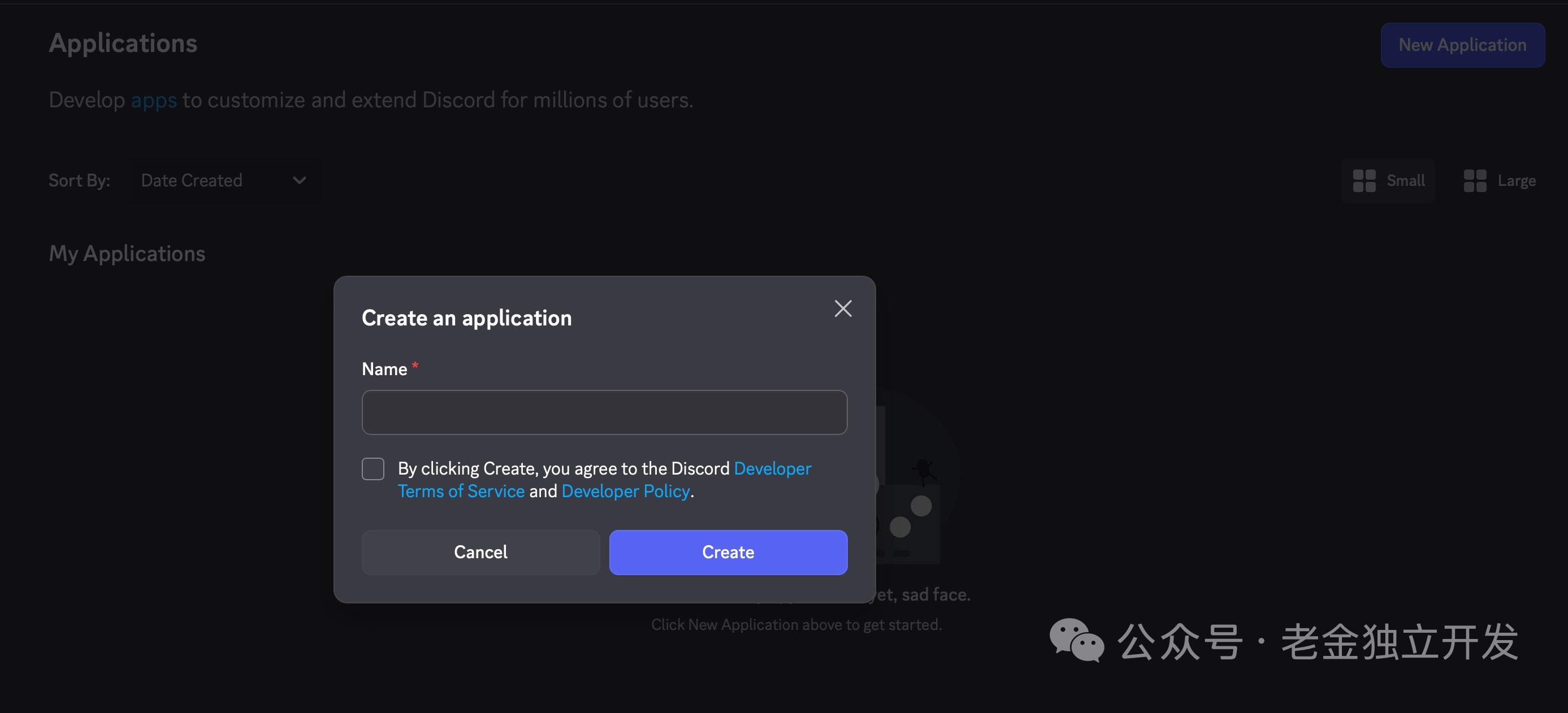Click the Applications page heading
The image size is (1568, 713).
[x=122, y=43]
